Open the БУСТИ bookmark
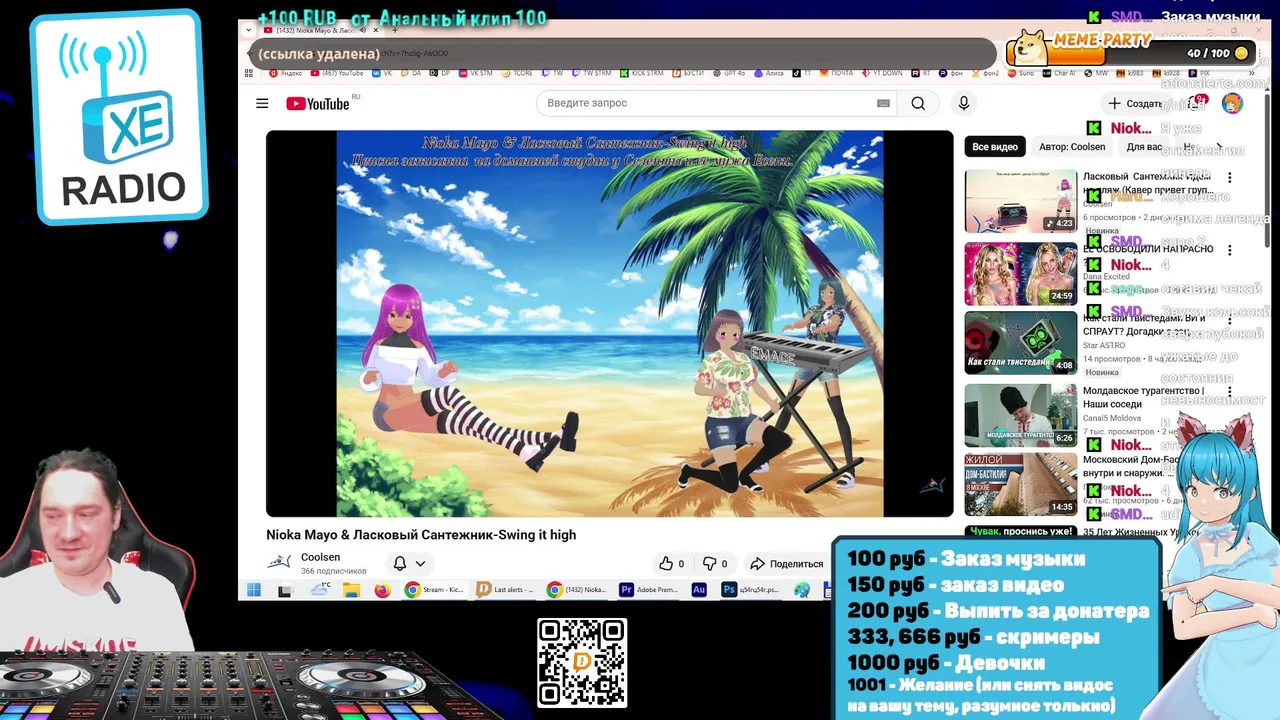 [688, 73]
